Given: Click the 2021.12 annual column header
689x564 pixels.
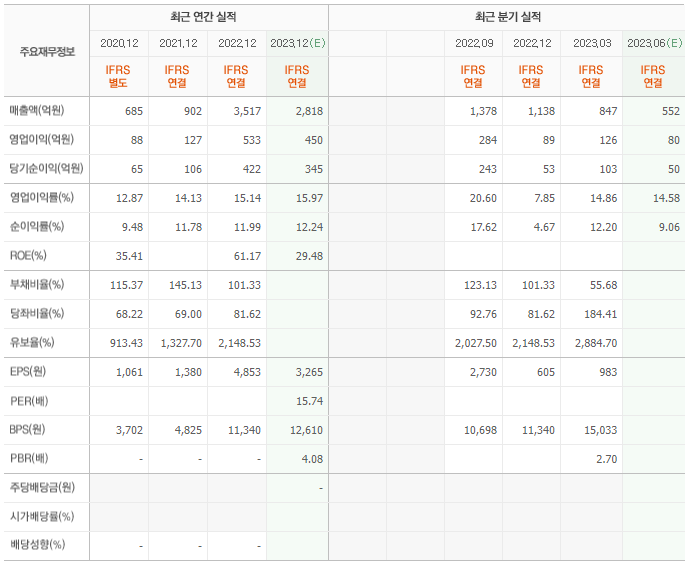Looking at the screenshot, I should pyautogui.click(x=178, y=43).
